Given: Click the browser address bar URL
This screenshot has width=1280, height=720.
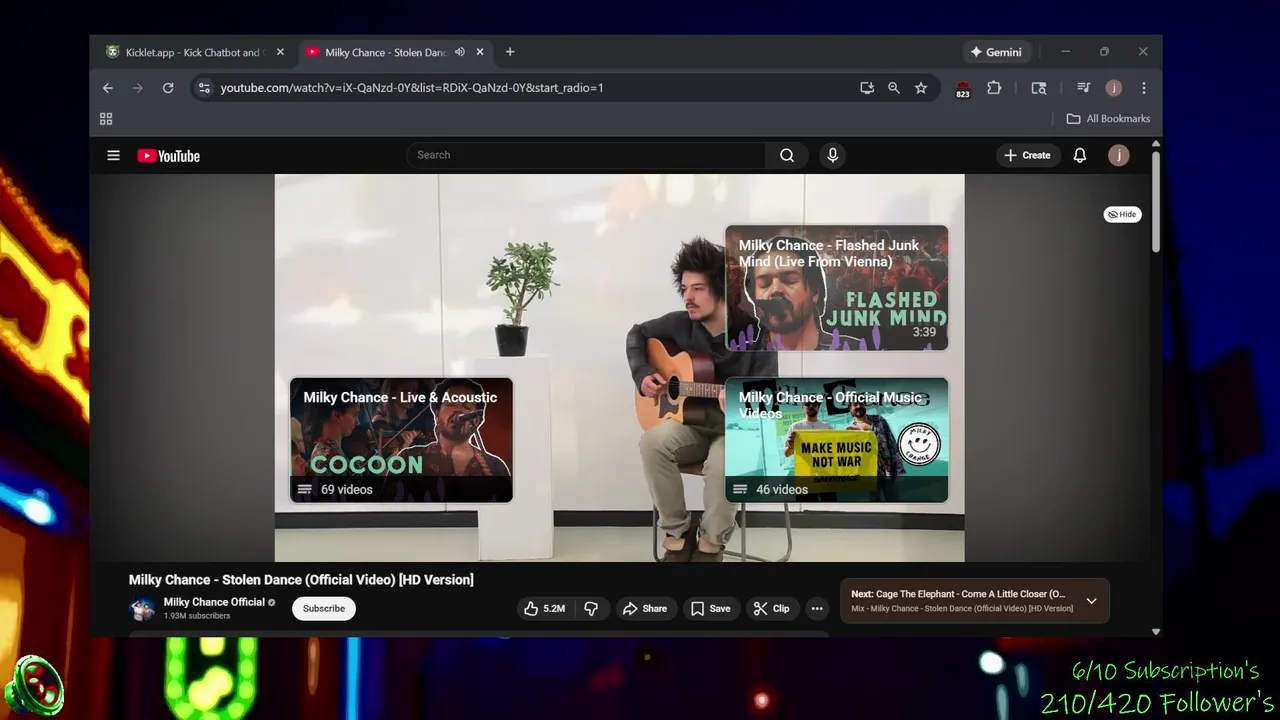Looking at the screenshot, I should tap(412, 88).
